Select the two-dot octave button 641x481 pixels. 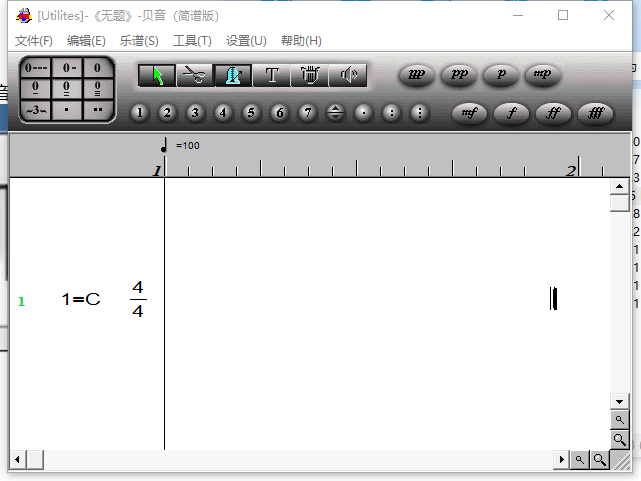(x=391, y=113)
